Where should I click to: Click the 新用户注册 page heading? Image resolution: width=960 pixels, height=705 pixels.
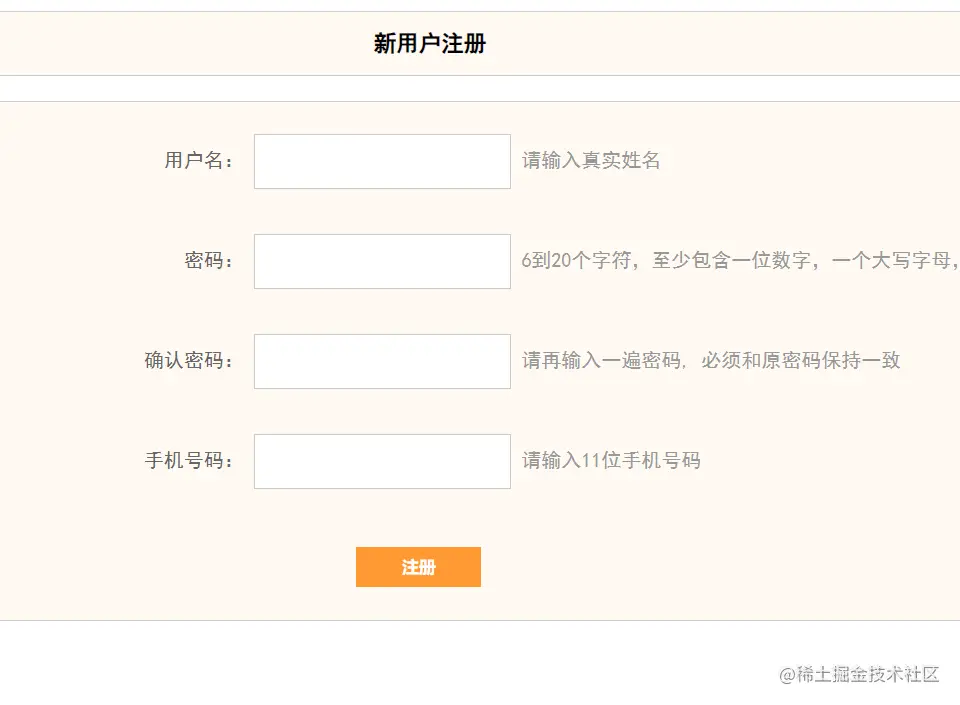pos(430,44)
